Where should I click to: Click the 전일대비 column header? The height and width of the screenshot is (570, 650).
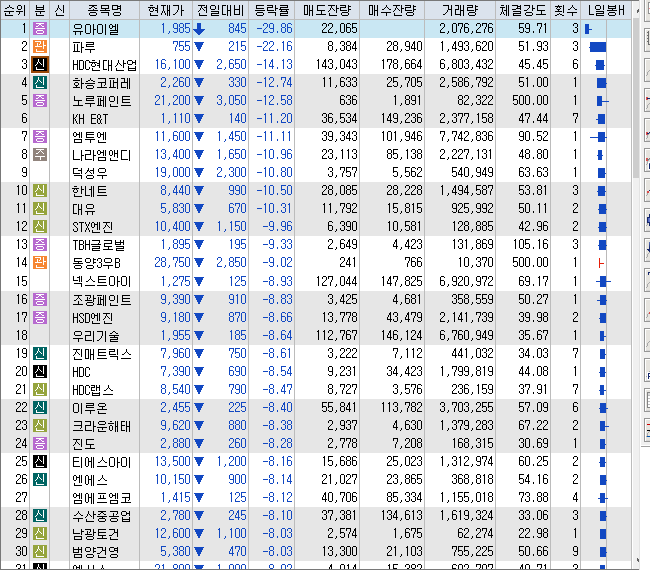(x=221, y=10)
